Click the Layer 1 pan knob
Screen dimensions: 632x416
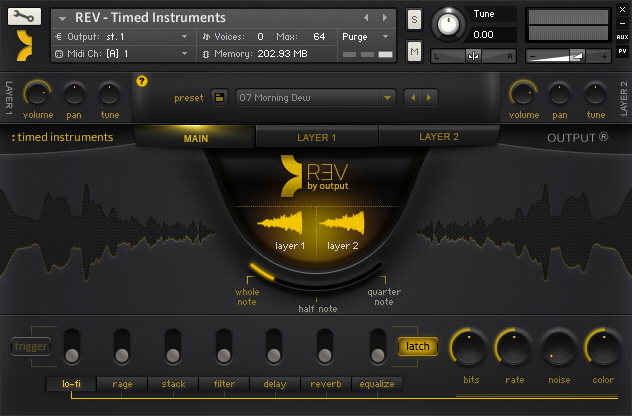[74, 94]
